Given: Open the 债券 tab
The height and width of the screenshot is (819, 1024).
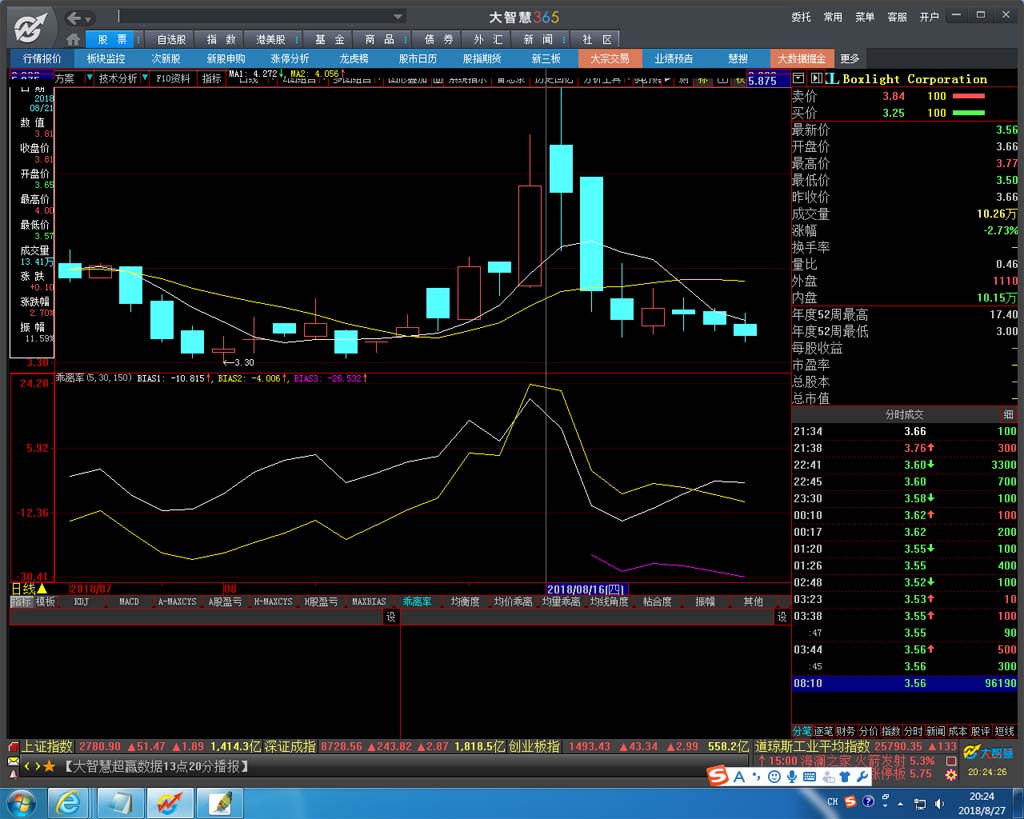Looking at the screenshot, I should pyautogui.click(x=438, y=40).
